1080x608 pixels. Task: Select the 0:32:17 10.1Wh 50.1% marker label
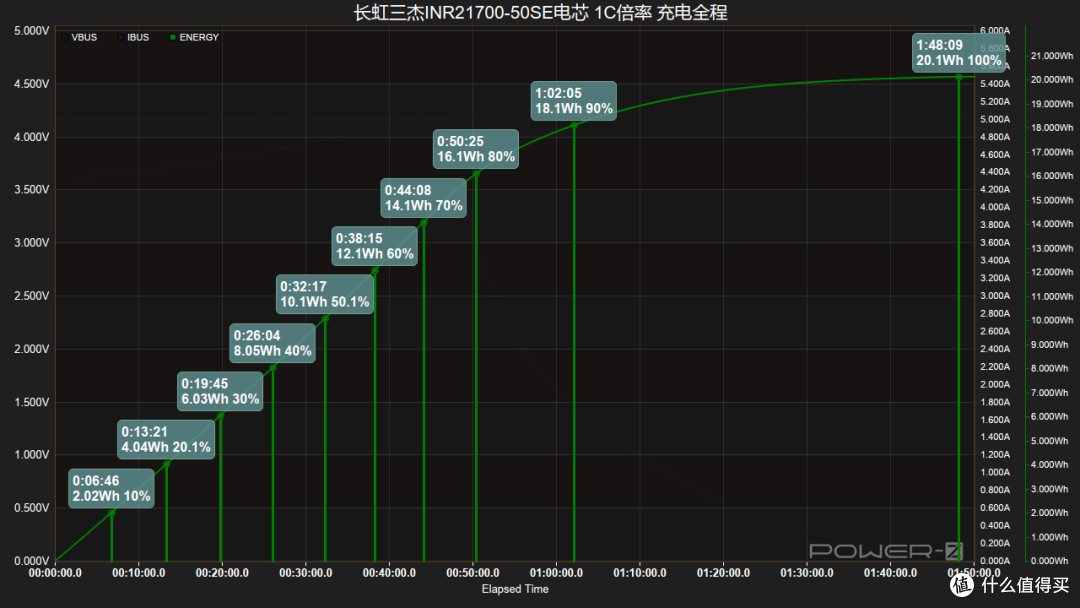coord(324,294)
